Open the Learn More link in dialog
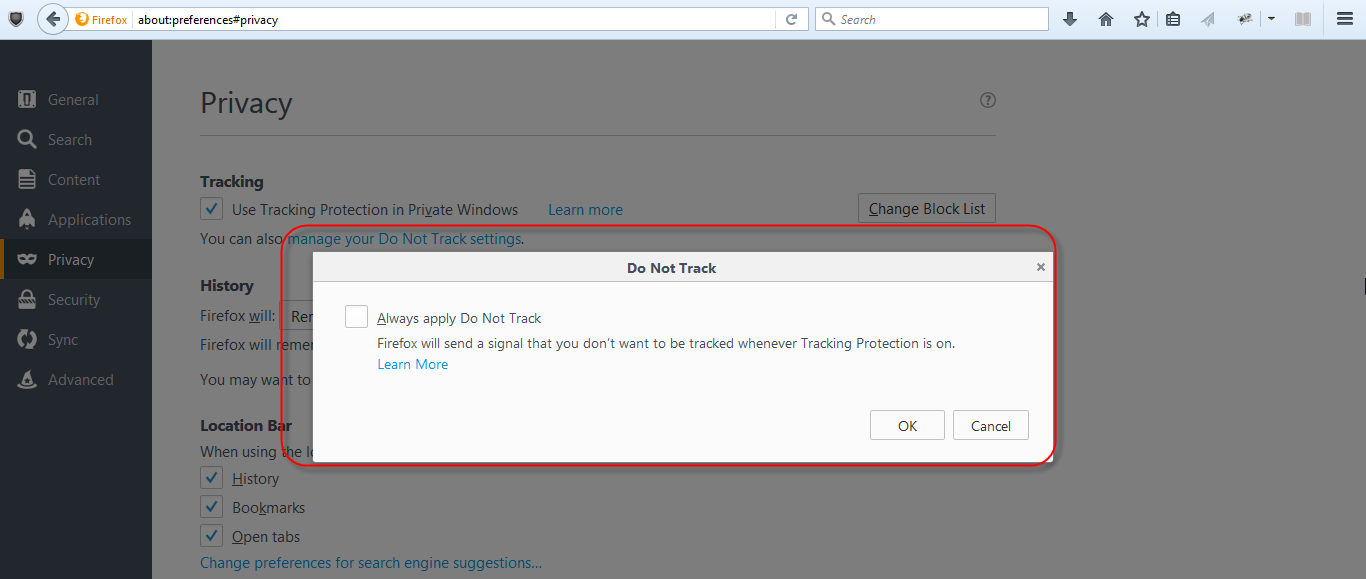 (x=412, y=364)
